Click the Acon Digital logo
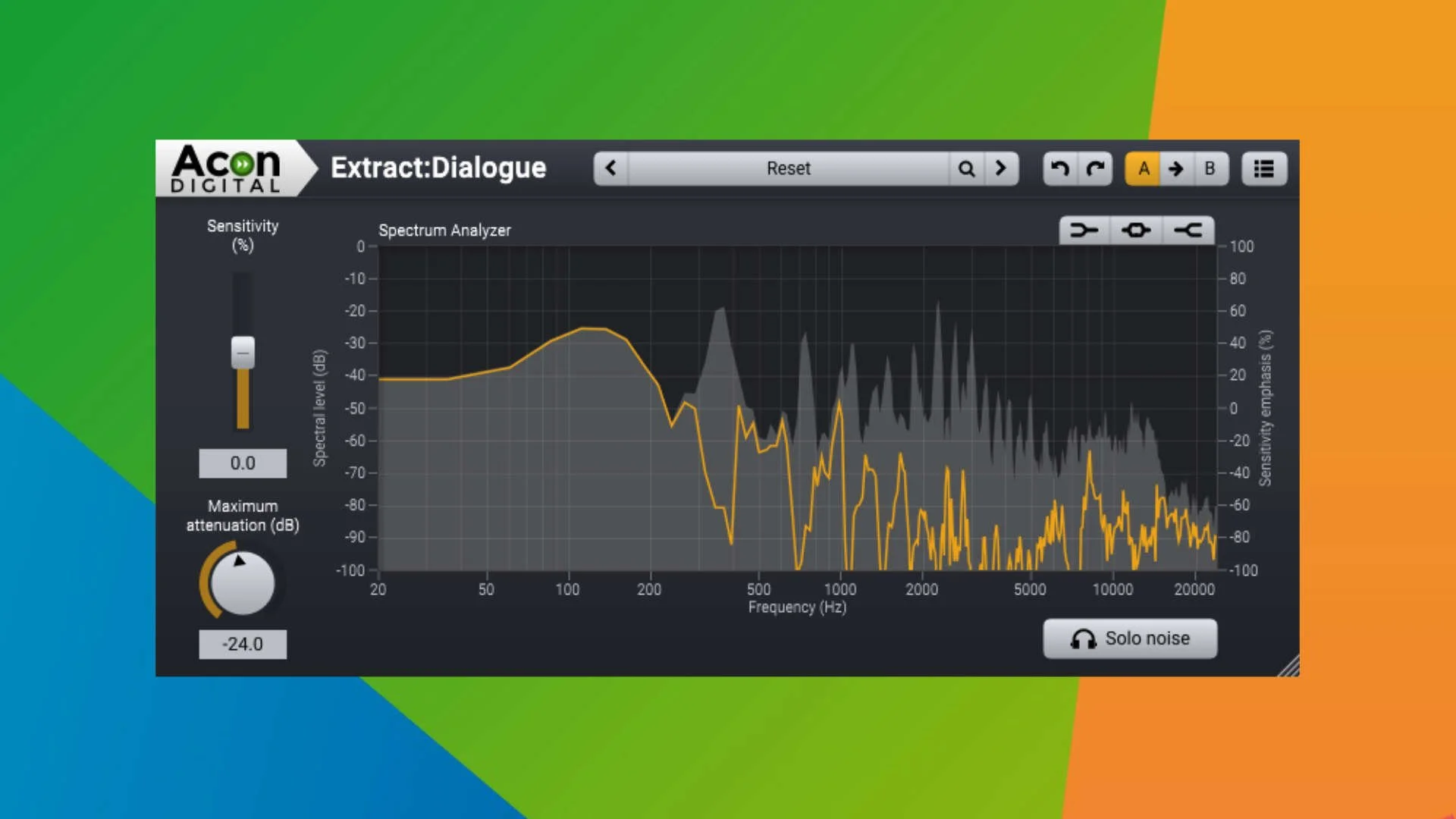 [227, 168]
